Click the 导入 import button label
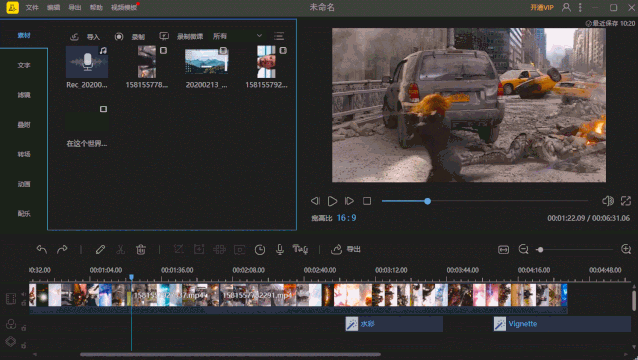The height and width of the screenshot is (360, 638). point(93,37)
